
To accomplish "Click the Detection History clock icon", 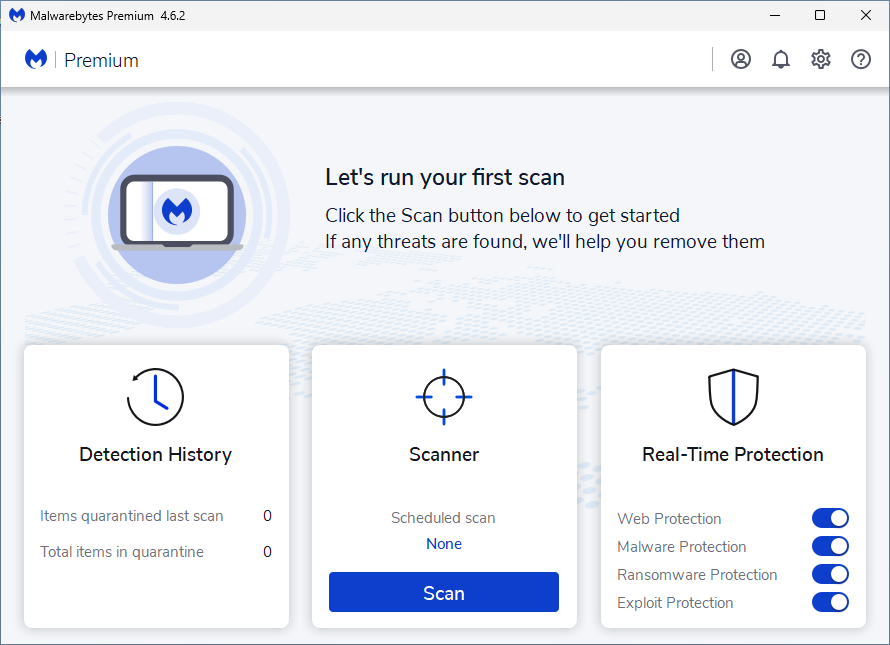I will click(155, 397).
